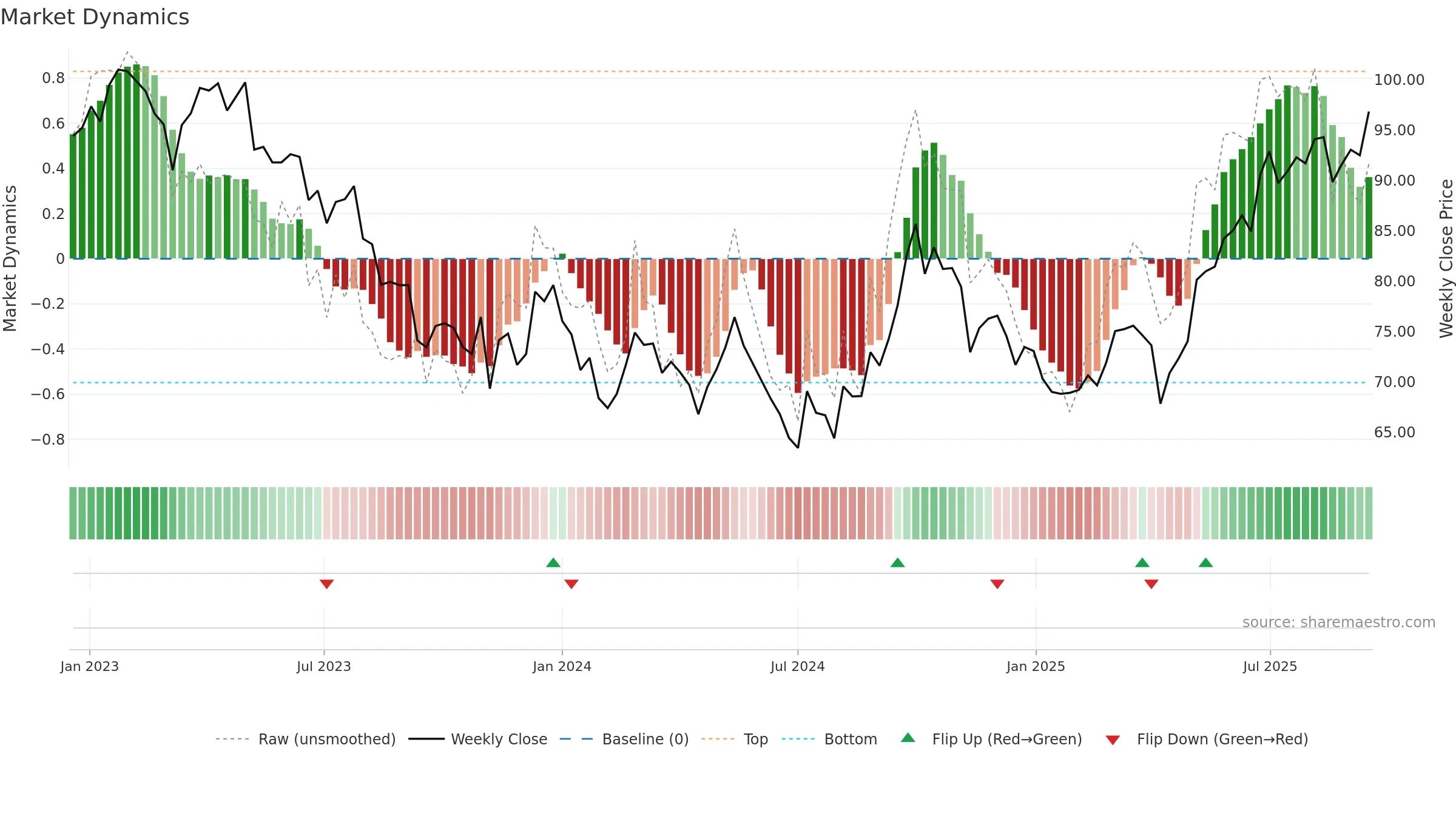Click the Jan 2024 x-axis label
This screenshot has width=1456, height=819.
tap(562, 666)
